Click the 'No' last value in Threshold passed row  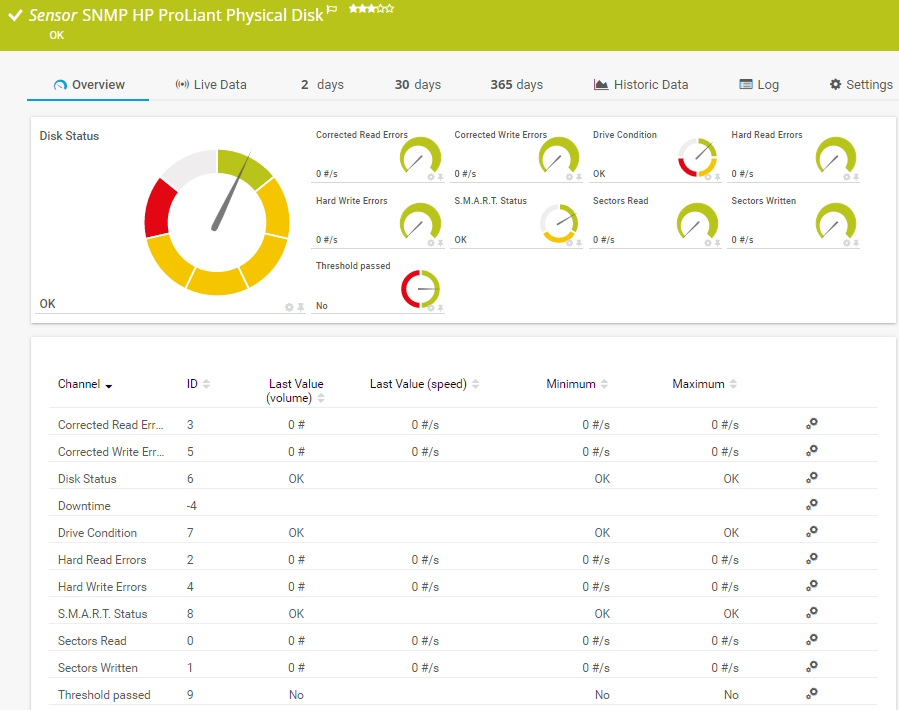pyautogui.click(x=296, y=695)
